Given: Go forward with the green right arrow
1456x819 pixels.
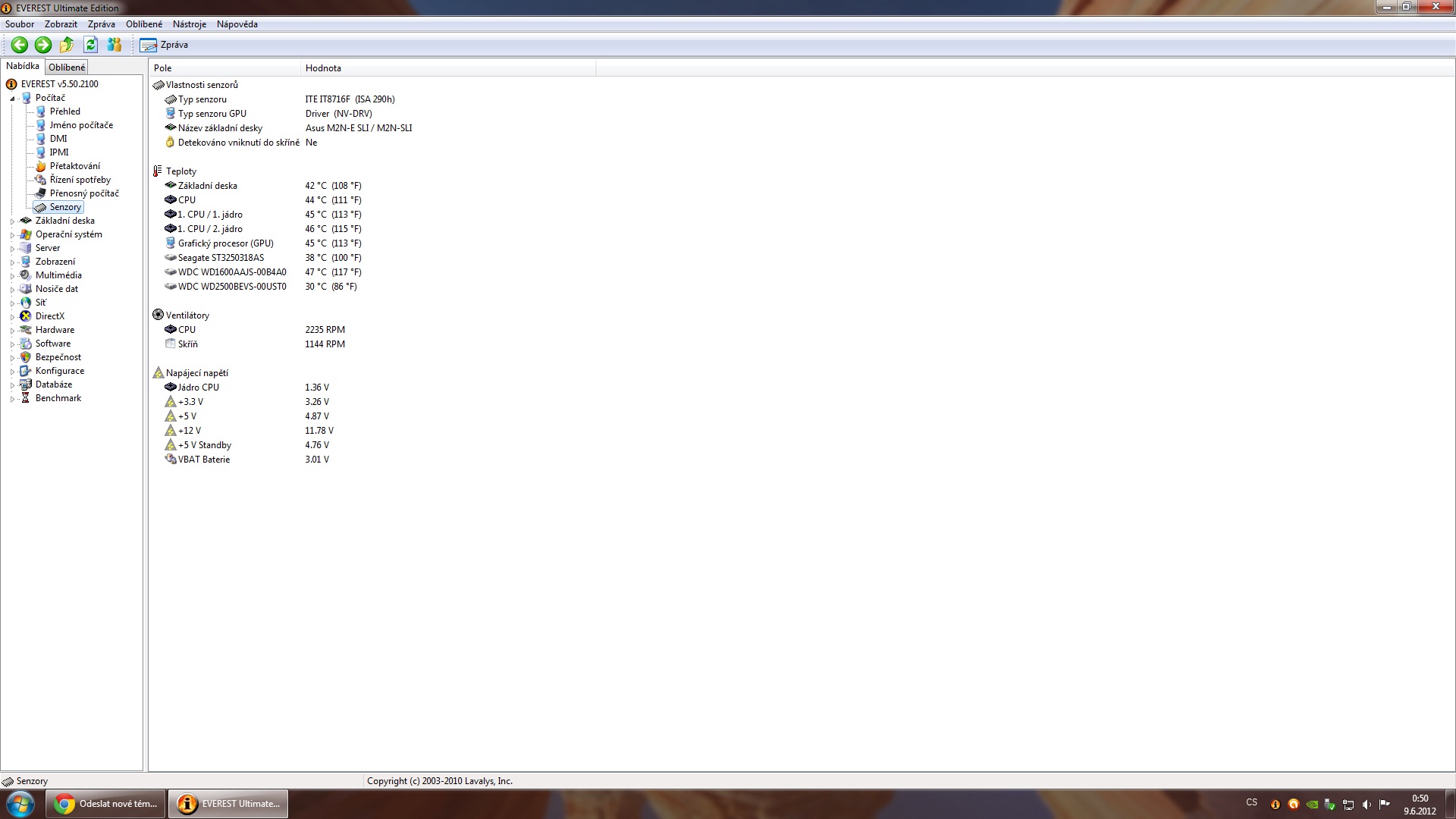Looking at the screenshot, I should click(x=43, y=45).
